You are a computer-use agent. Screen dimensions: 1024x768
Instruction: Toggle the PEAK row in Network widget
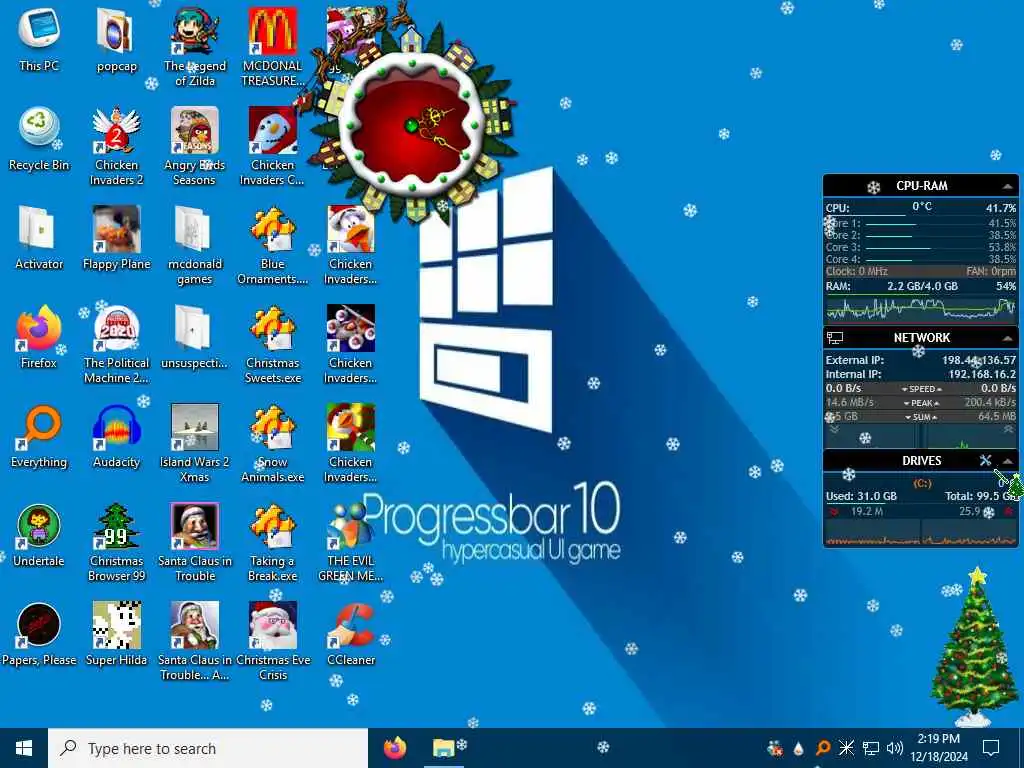[921, 403]
